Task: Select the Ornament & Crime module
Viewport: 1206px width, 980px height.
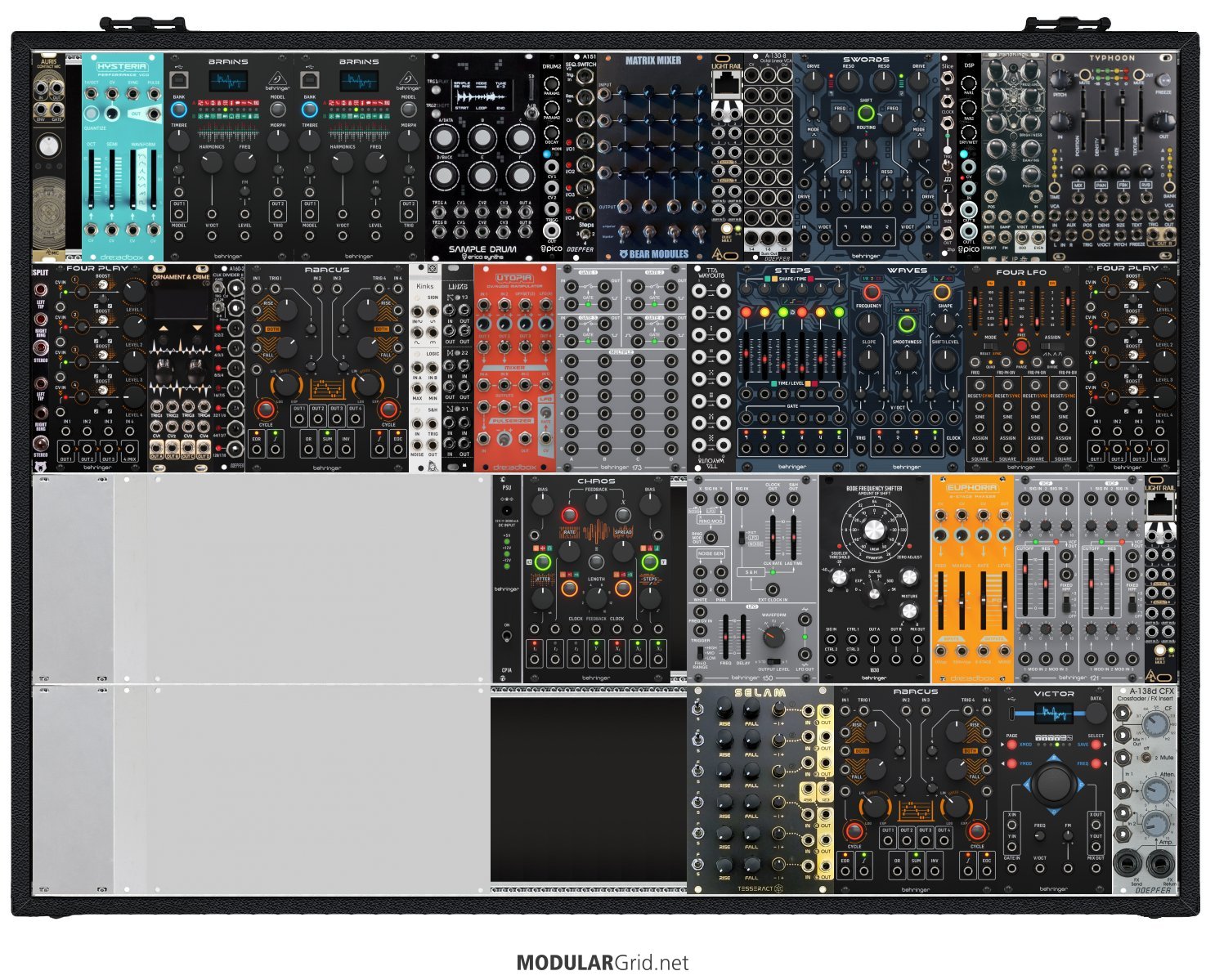Action: tap(180, 368)
